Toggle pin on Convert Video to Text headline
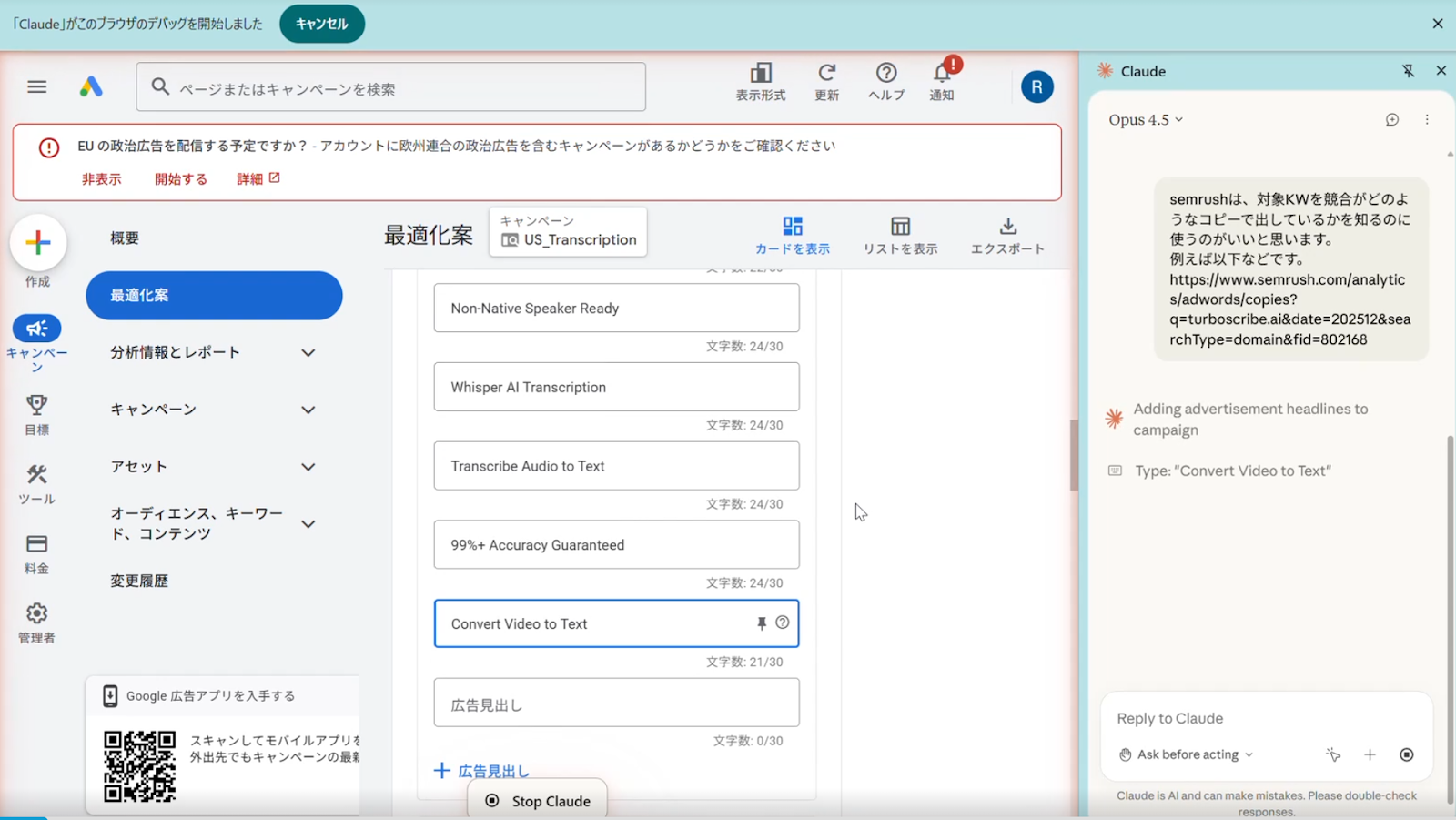 (762, 623)
